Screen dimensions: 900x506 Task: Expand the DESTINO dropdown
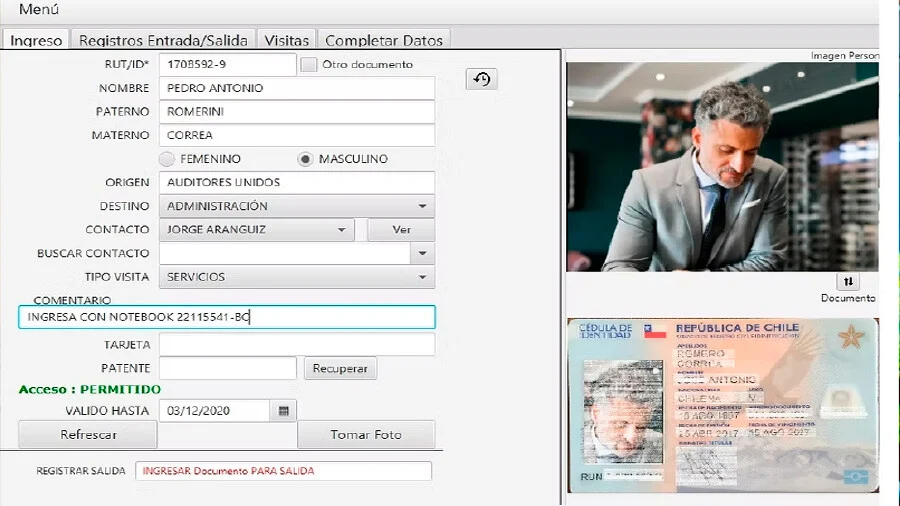click(423, 207)
